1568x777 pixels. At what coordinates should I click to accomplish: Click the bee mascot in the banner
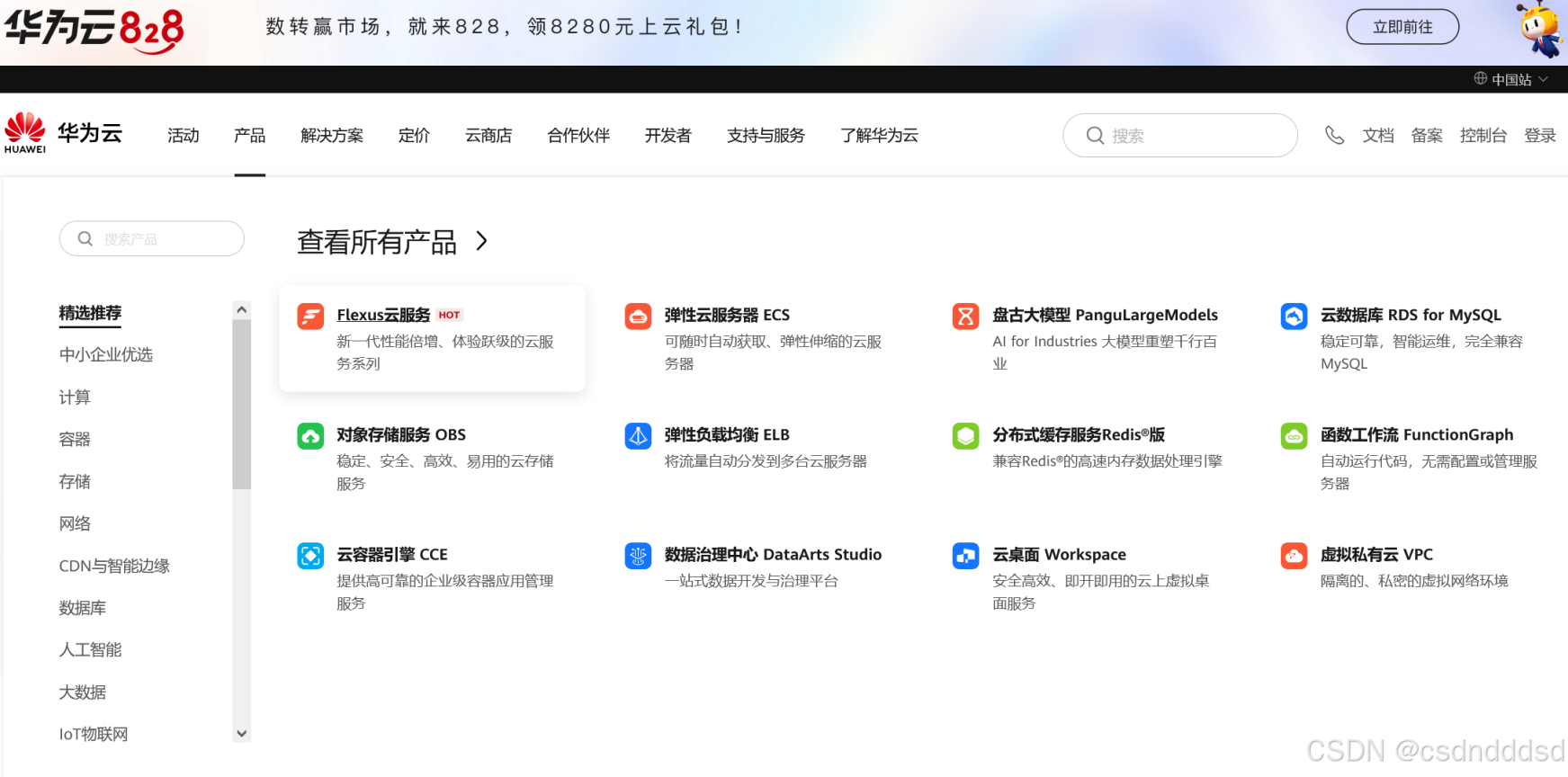(x=1541, y=30)
